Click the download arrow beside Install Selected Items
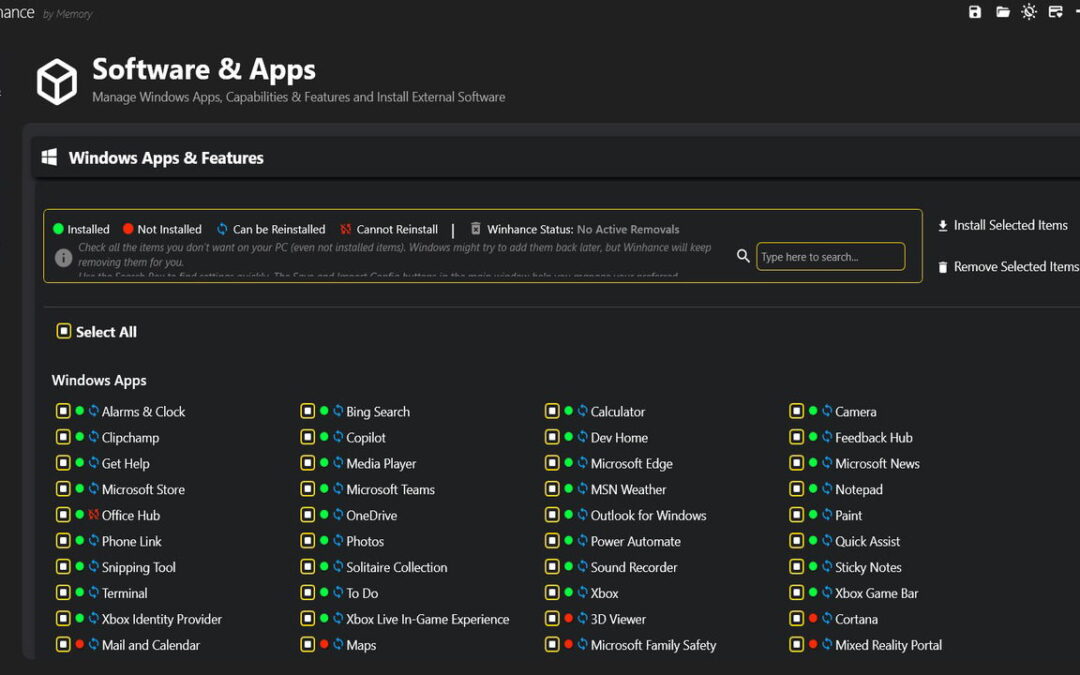Image resolution: width=1080 pixels, height=675 pixels. [x=941, y=225]
